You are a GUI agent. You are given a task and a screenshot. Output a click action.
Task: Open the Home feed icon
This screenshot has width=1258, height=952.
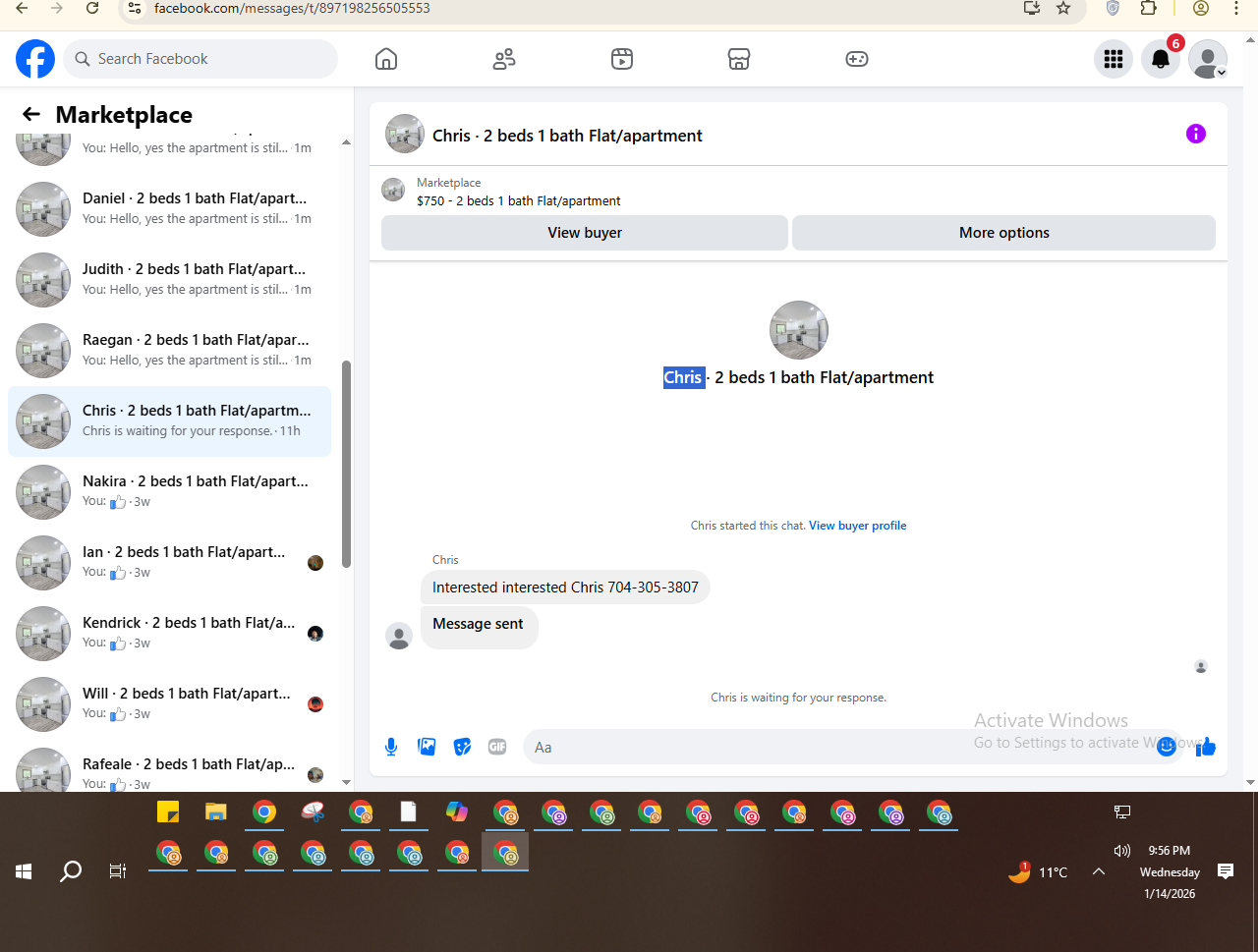386,59
